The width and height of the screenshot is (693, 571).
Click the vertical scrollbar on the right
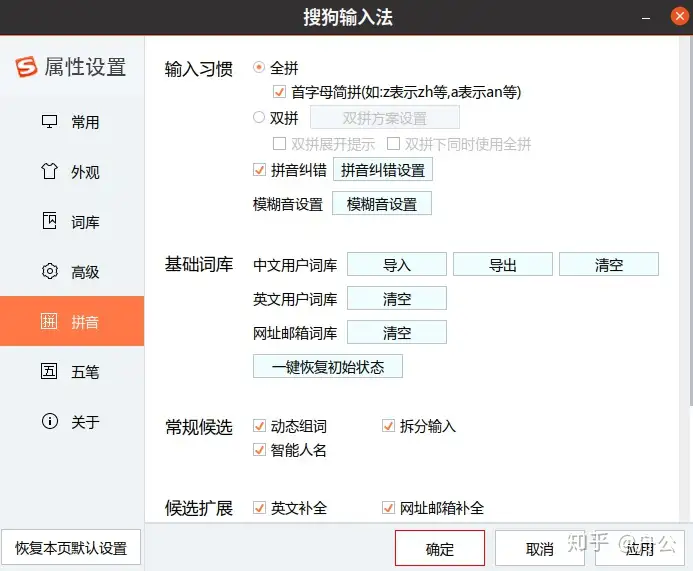[690, 221]
